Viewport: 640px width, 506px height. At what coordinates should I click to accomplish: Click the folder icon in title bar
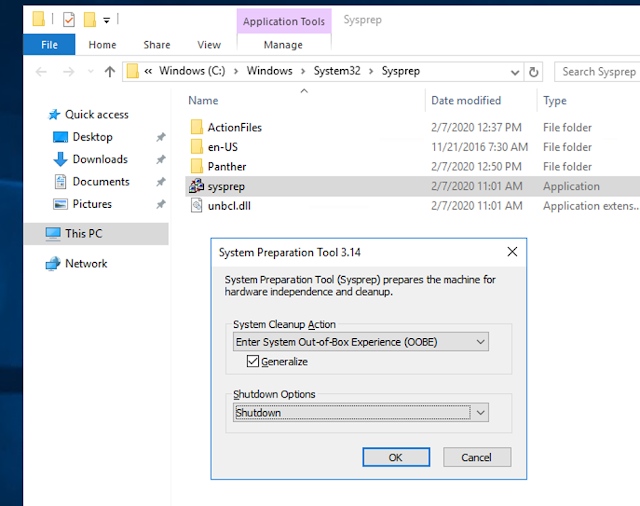(x=39, y=19)
